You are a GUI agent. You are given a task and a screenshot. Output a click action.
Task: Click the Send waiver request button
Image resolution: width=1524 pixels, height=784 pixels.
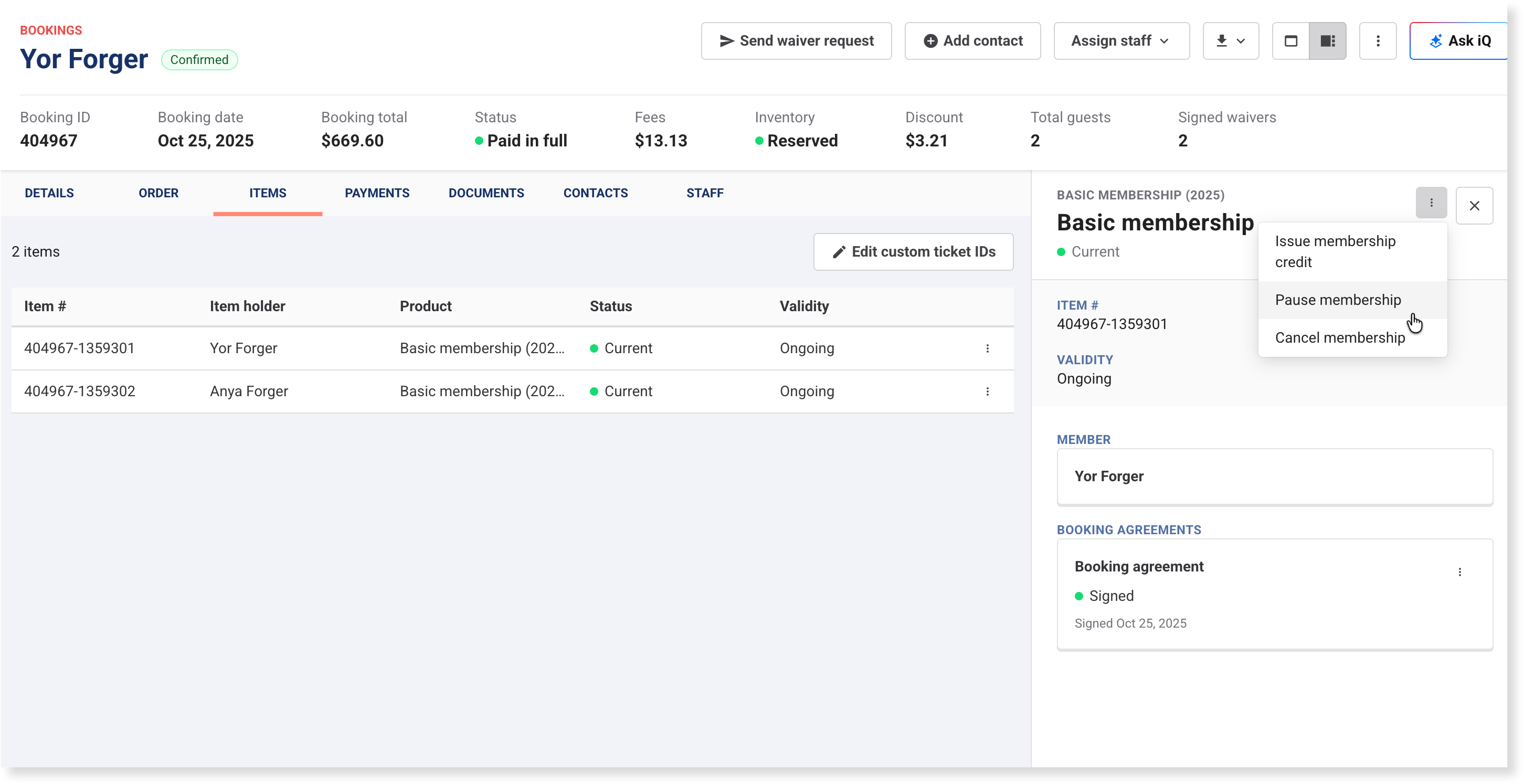796,41
